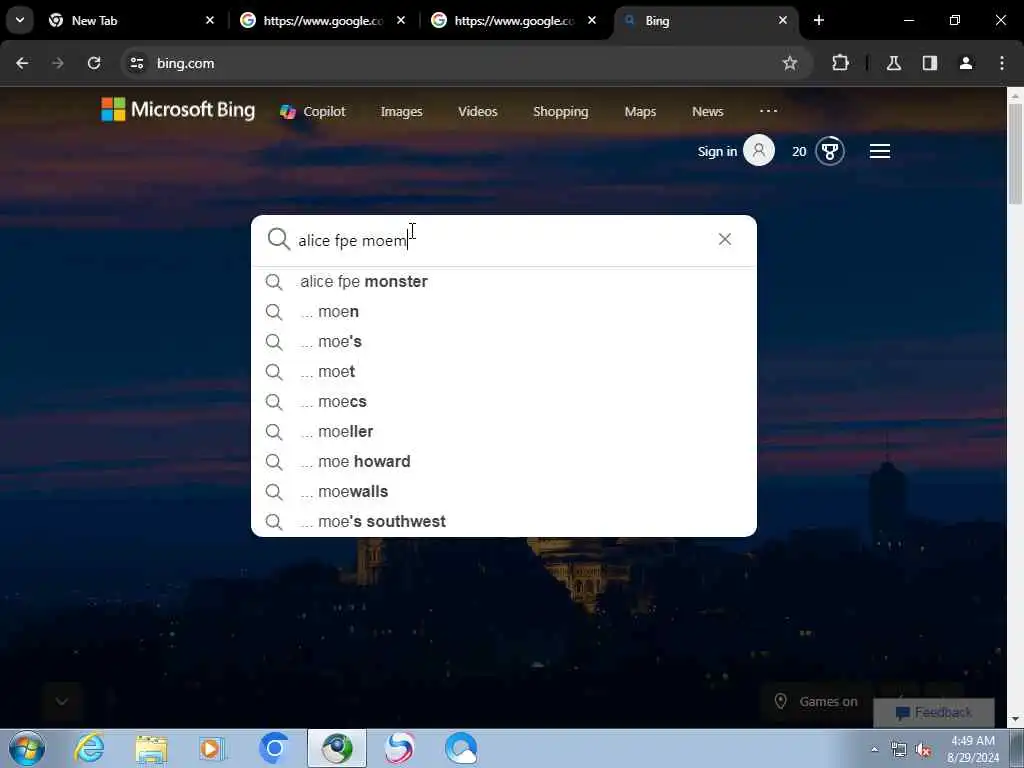Reload the Bing page
This screenshot has width=1024, height=768.
(94, 63)
